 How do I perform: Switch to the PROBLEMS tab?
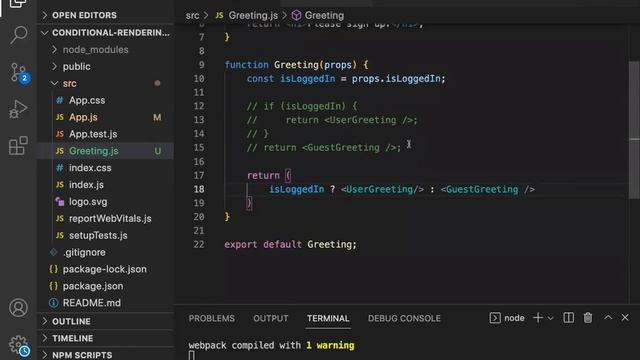point(211,318)
